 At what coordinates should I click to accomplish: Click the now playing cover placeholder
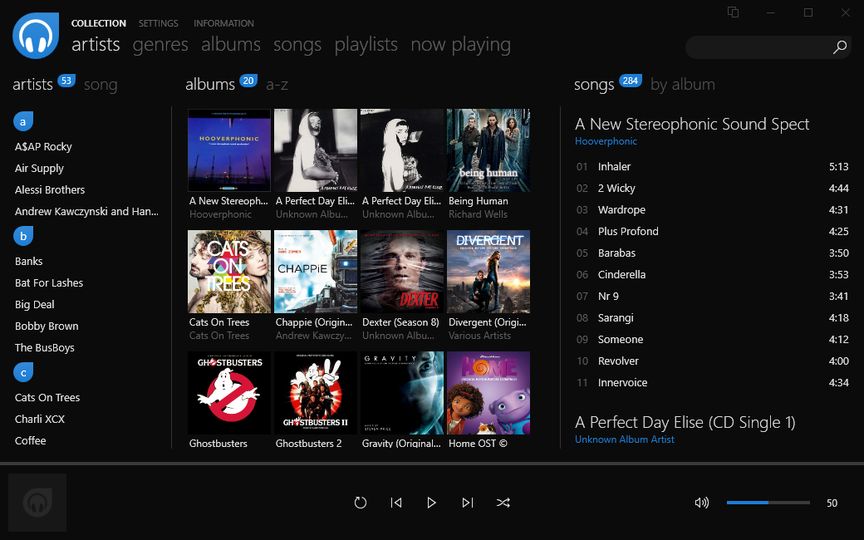pyautogui.click(x=37, y=503)
